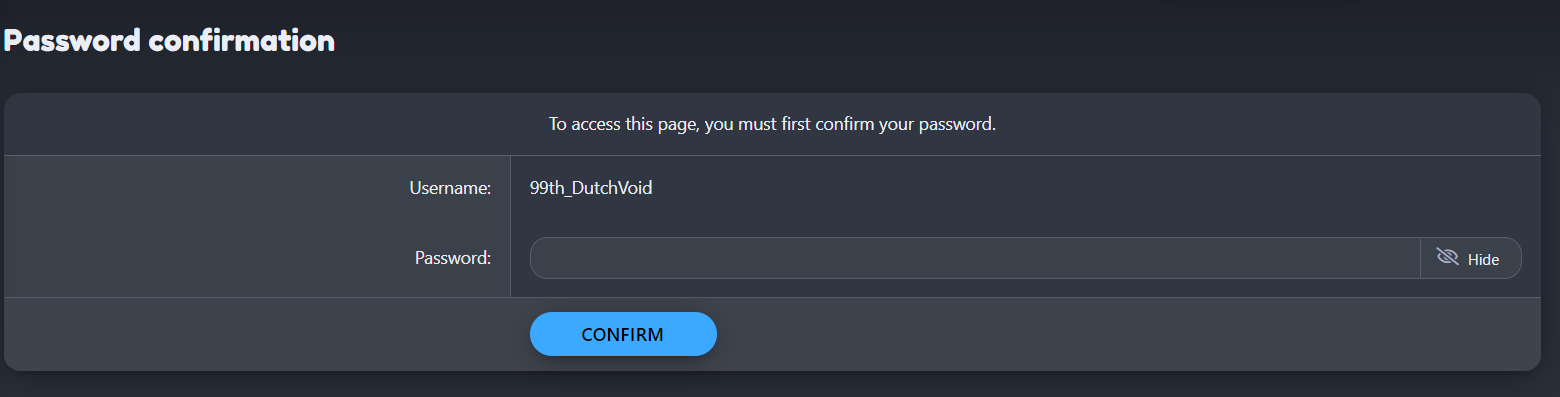This screenshot has width=1560, height=397.
Task: Click the Password confirmation heading
Action: point(169,41)
